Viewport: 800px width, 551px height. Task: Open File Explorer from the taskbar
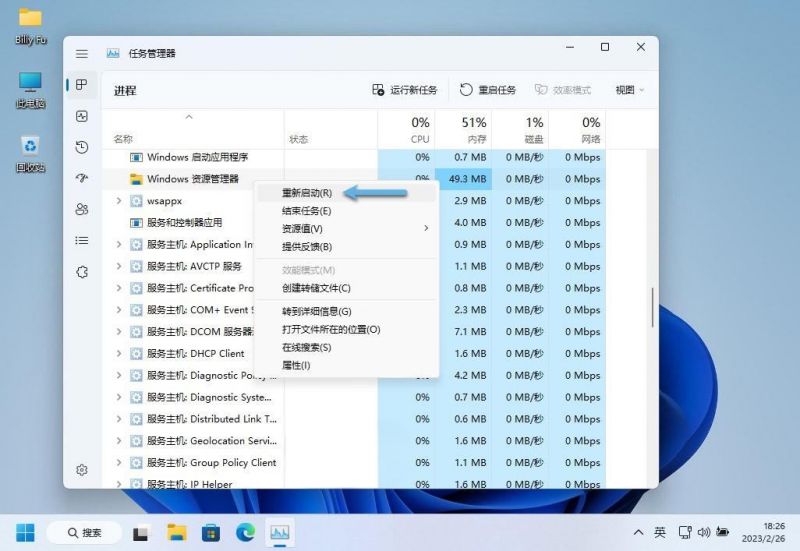177,533
